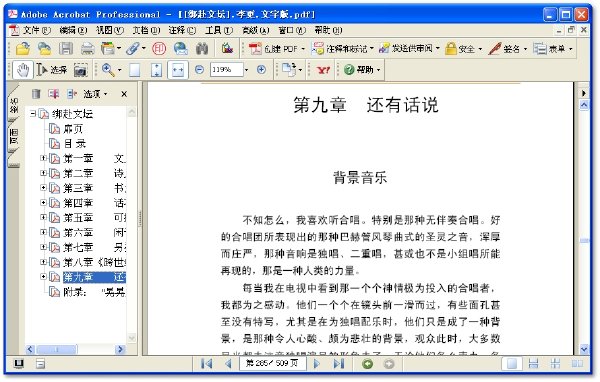The width and height of the screenshot is (600, 382).
Task: Open the 工具 menu
Action: coord(219,30)
